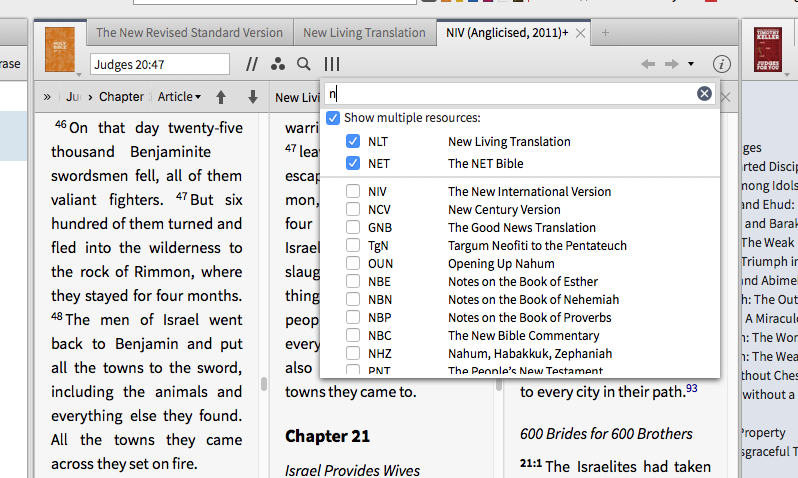Check the NIV resource checkbox
Viewport: 798px width, 478px height.
pos(353,191)
